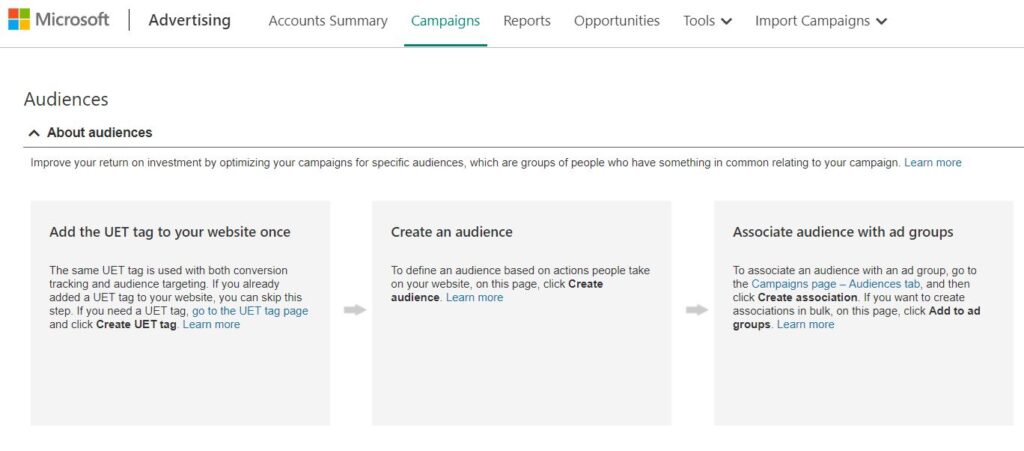Open the Accounts Summary tab
This screenshot has height=451, width=1024.
point(328,21)
